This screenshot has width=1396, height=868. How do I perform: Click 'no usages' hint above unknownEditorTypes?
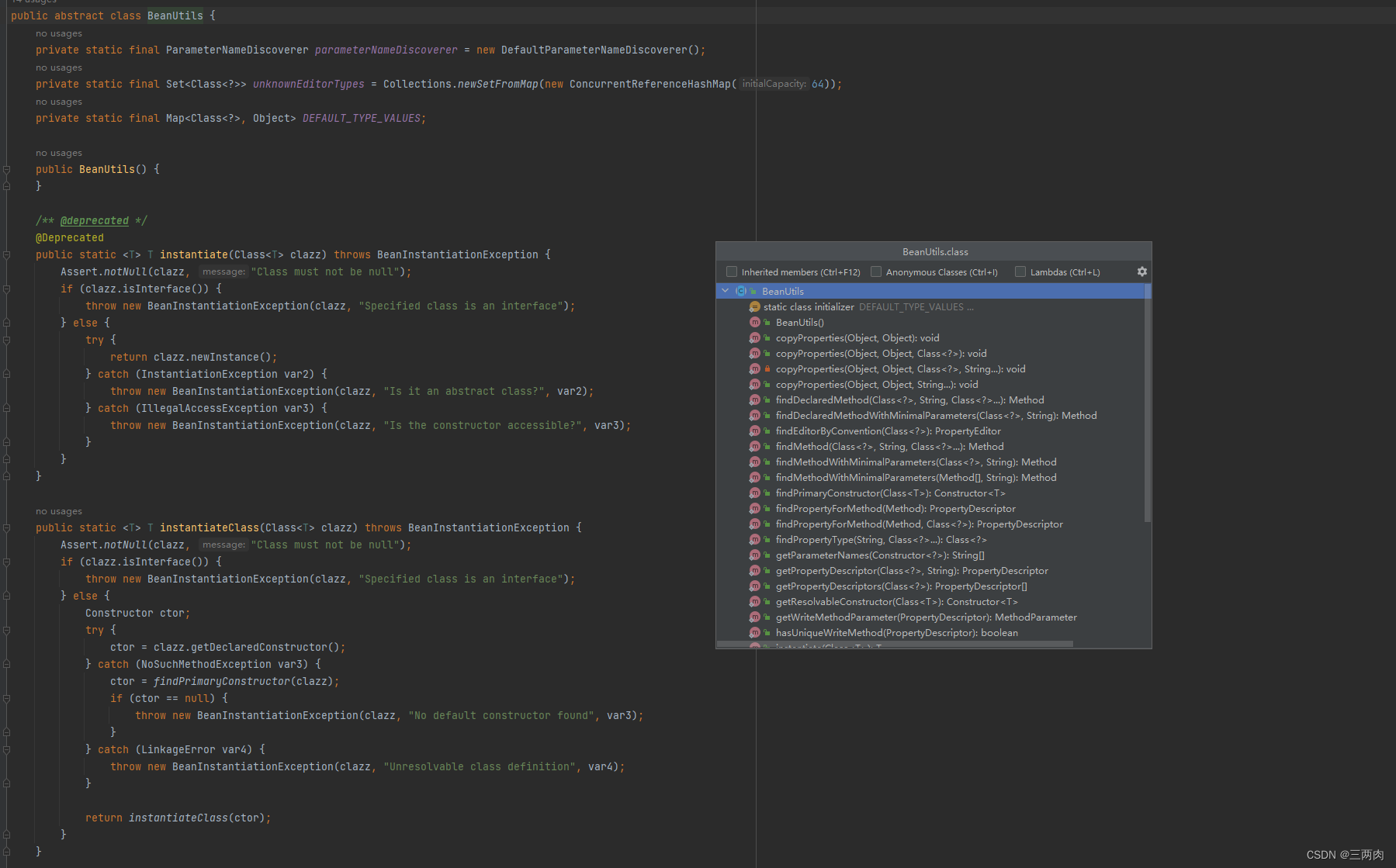pos(59,67)
